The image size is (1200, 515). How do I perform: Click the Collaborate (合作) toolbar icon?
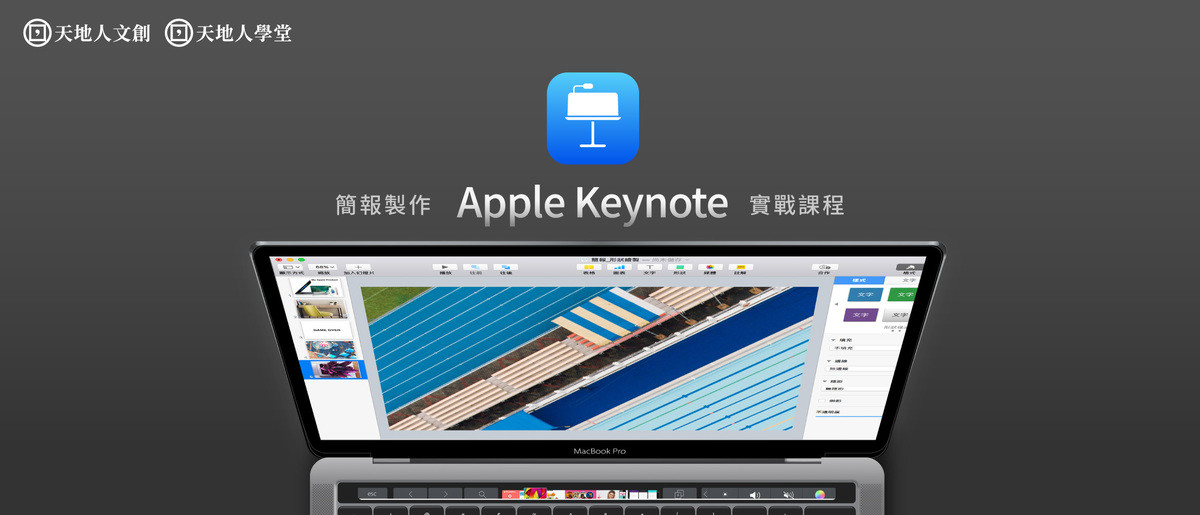(825, 267)
